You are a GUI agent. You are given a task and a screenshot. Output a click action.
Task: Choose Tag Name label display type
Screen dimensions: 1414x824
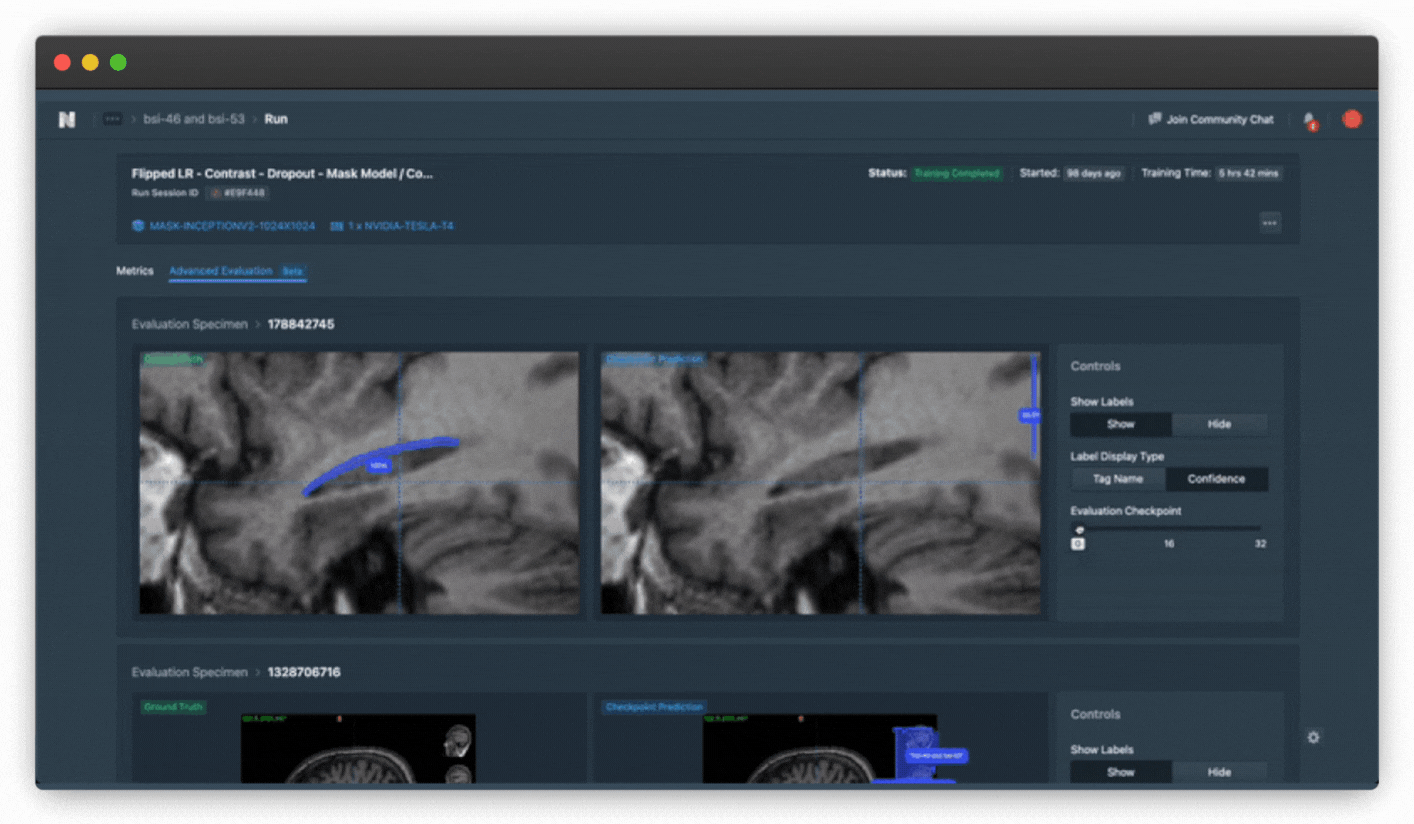coord(1118,479)
